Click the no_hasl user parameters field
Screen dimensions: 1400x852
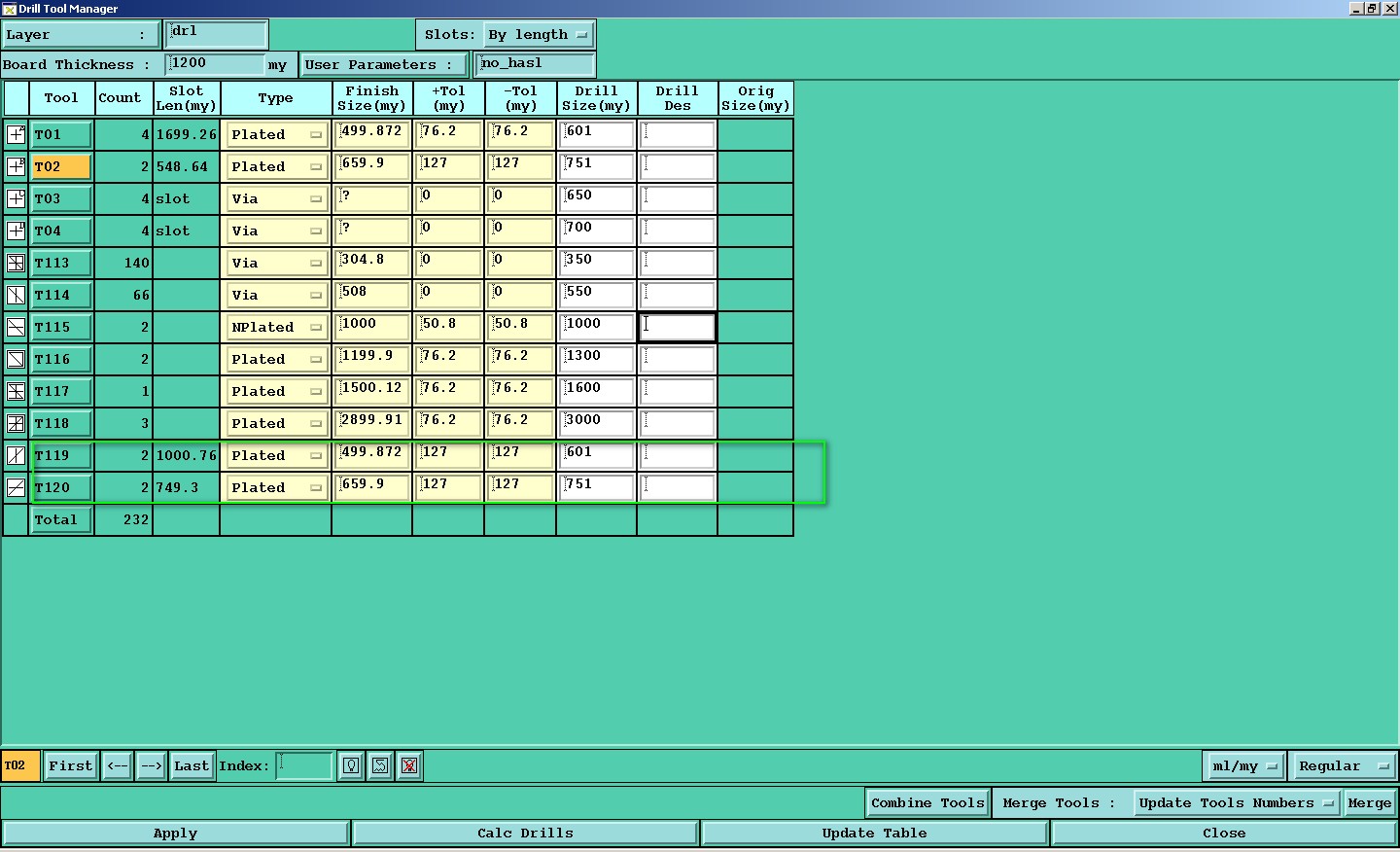pyautogui.click(x=535, y=64)
